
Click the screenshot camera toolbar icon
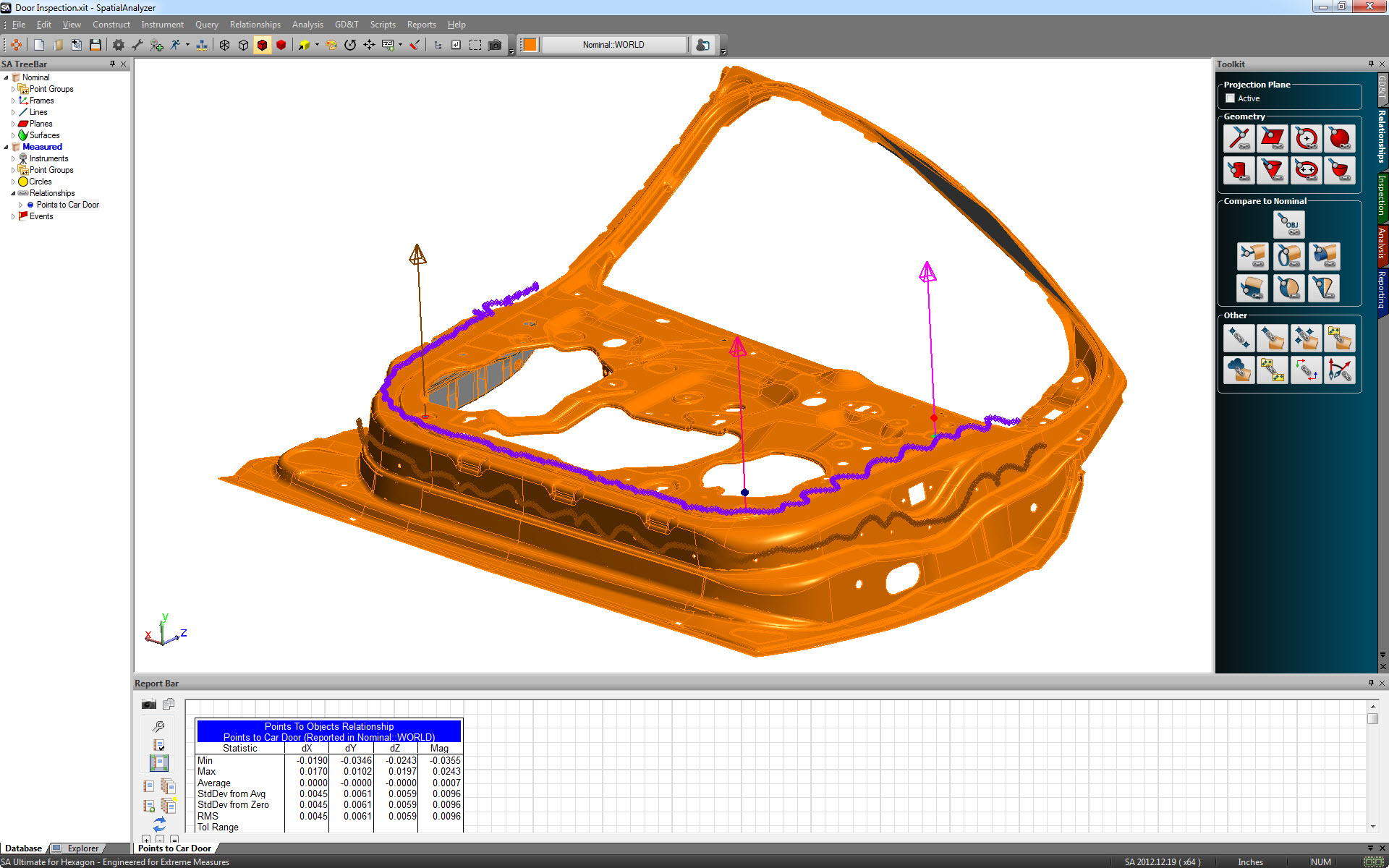[x=495, y=45]
